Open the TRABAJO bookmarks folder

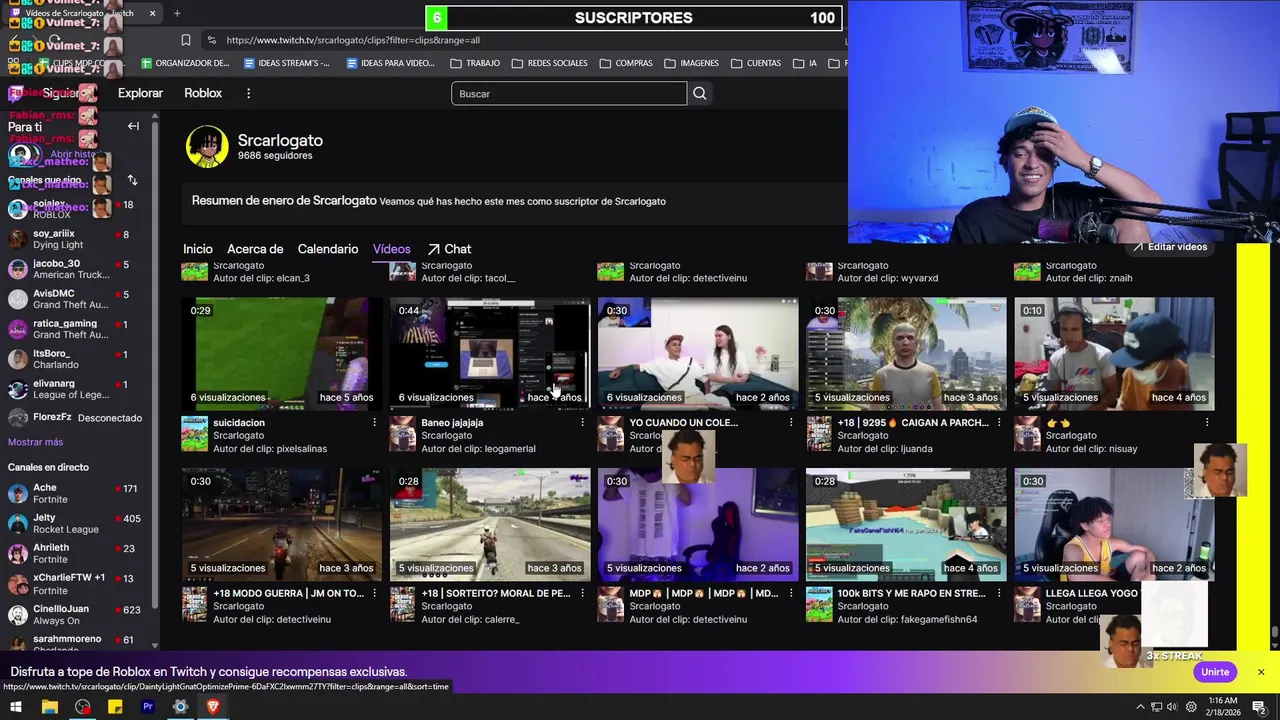[x=474, y=63]
